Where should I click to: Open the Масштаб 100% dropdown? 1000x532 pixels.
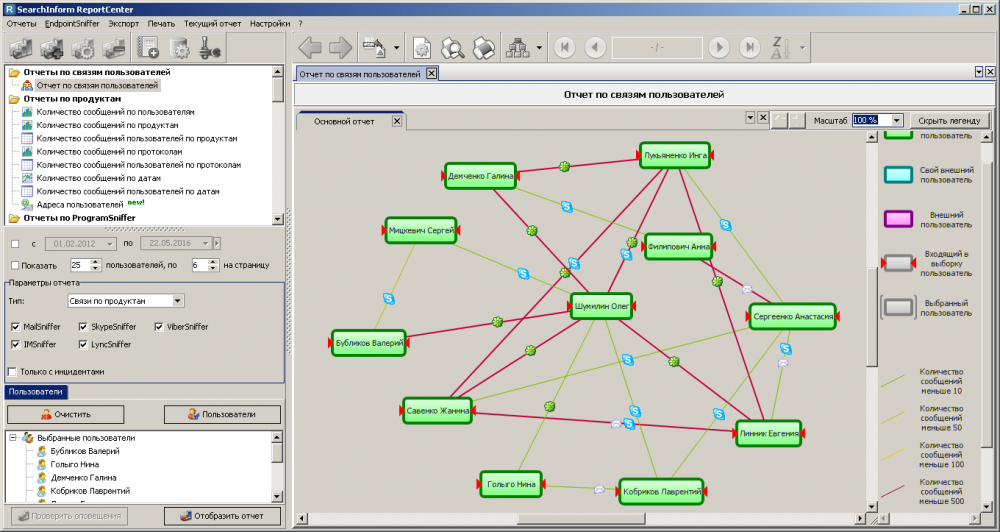point(897,120)
